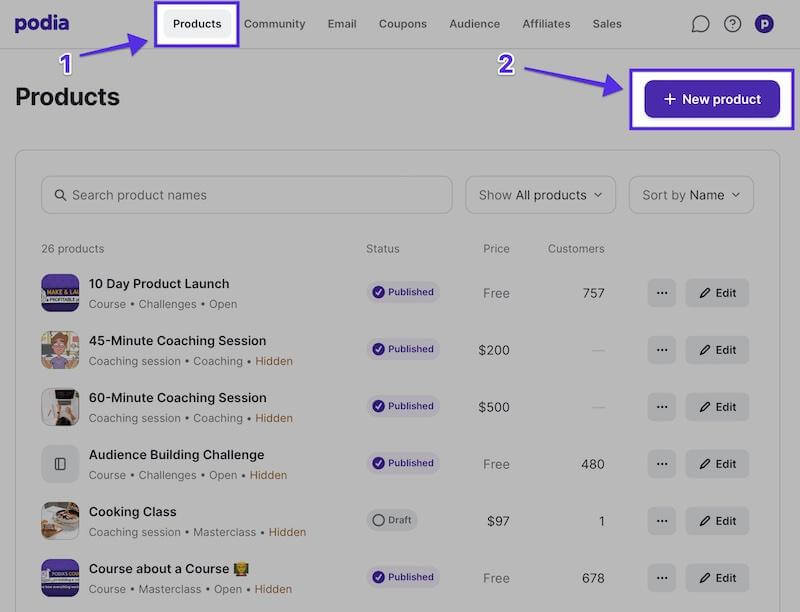Screen dimensions: 800x612
Task: Click the Audience Building Challenge placeholder icon
Action: [x=60, y=464]
